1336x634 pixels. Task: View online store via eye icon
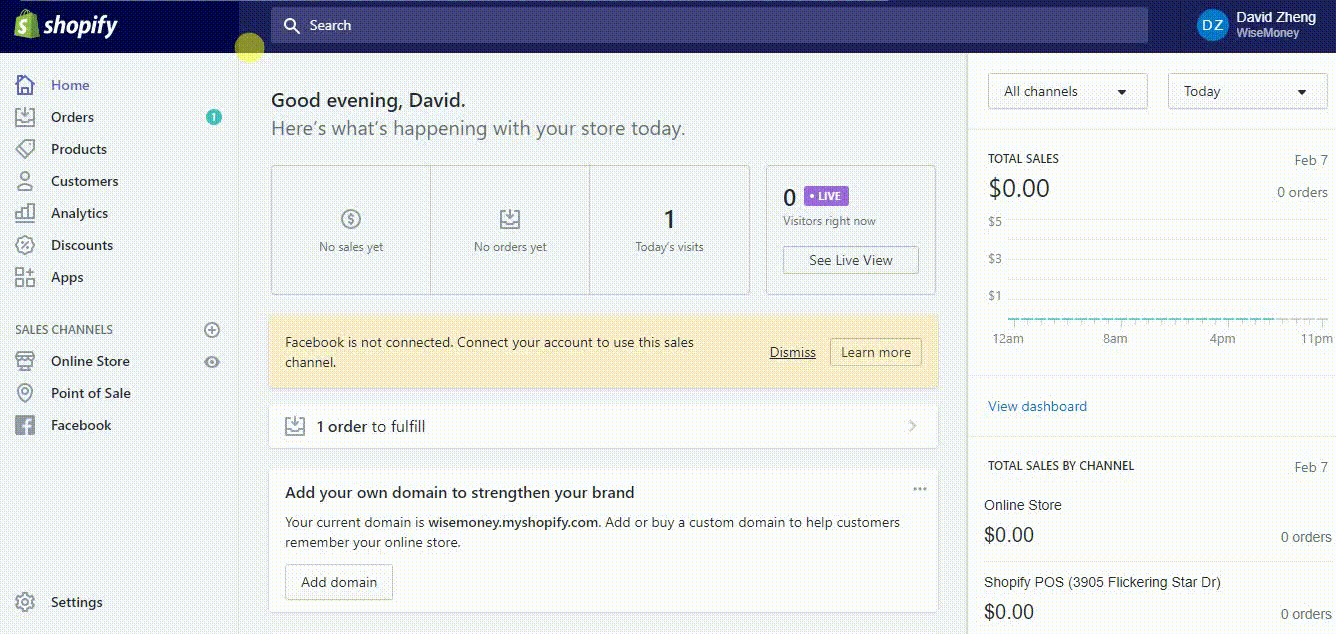click(x=212, y=362)
